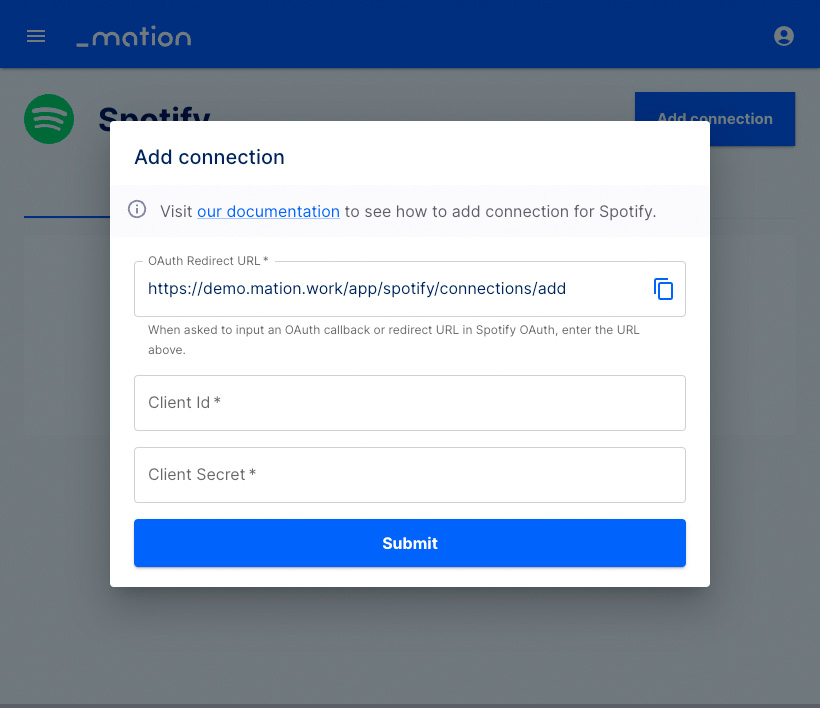Click the info icon beside Visit text
This screenshot has height=708, width=820.
coord(137,210)
